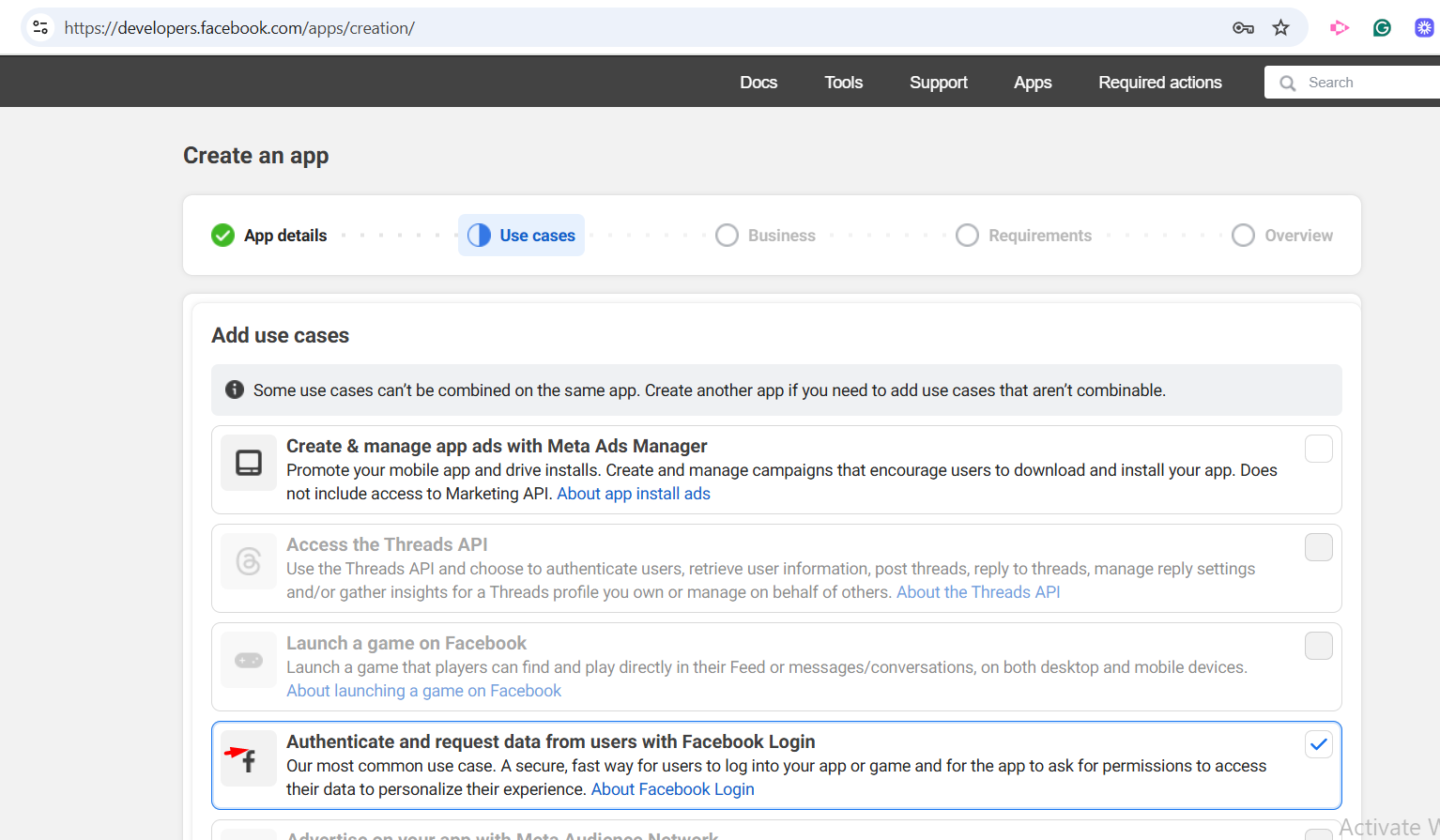Viewport: 1440px width, 840px height.
Task: Click the site information icon in address bar
Action: (40, 28)
